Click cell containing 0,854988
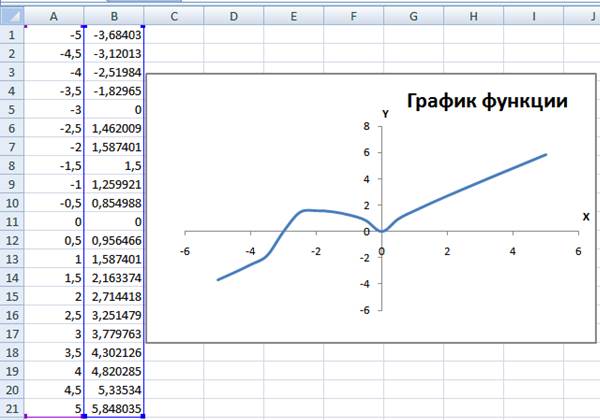The width and height of the screenshot is (600, 420). click(x=114, y=203)
